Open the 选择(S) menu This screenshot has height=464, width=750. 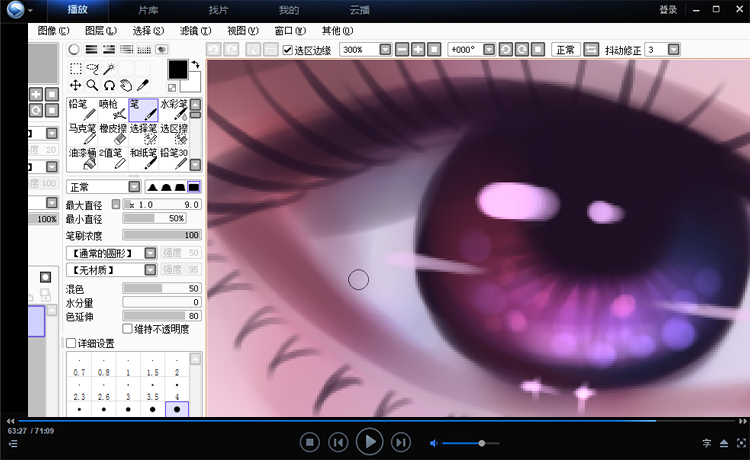pos(148,31)
